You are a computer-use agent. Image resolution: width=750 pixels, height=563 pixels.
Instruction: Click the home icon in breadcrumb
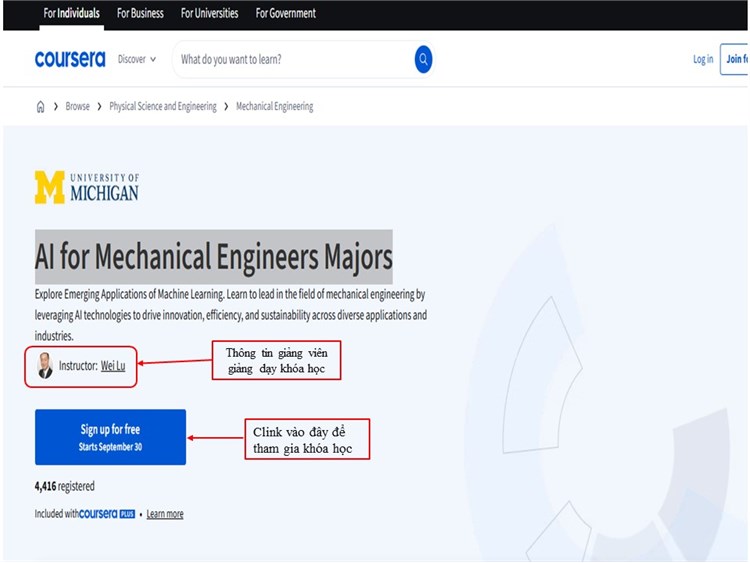click(x=41, y=107)
